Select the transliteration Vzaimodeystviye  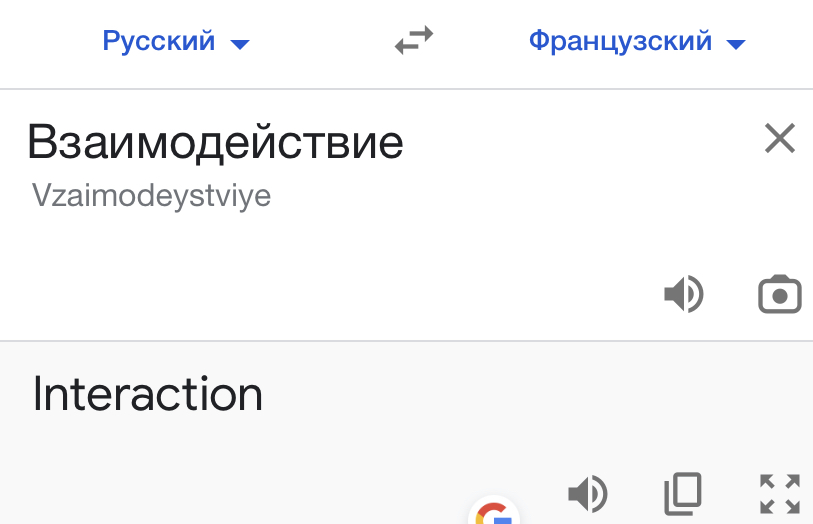tap(151, 195)
